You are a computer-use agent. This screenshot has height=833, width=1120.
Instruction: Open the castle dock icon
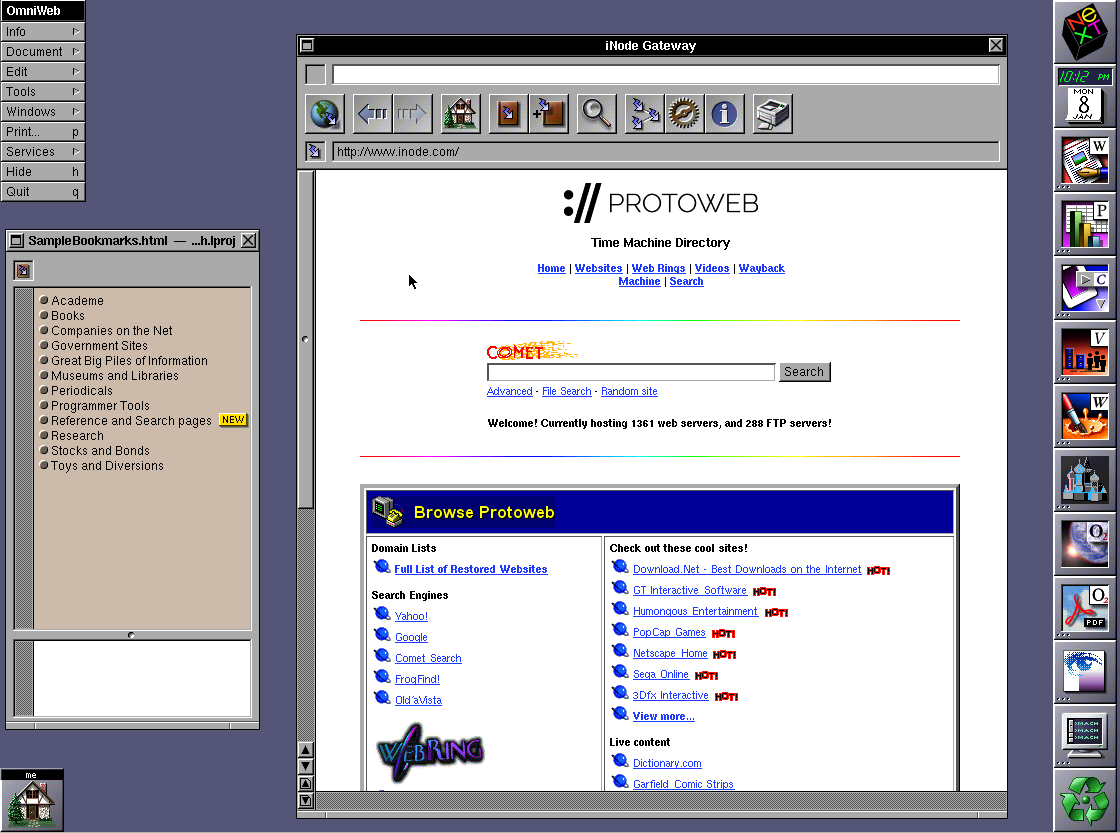click(1085, 480)
